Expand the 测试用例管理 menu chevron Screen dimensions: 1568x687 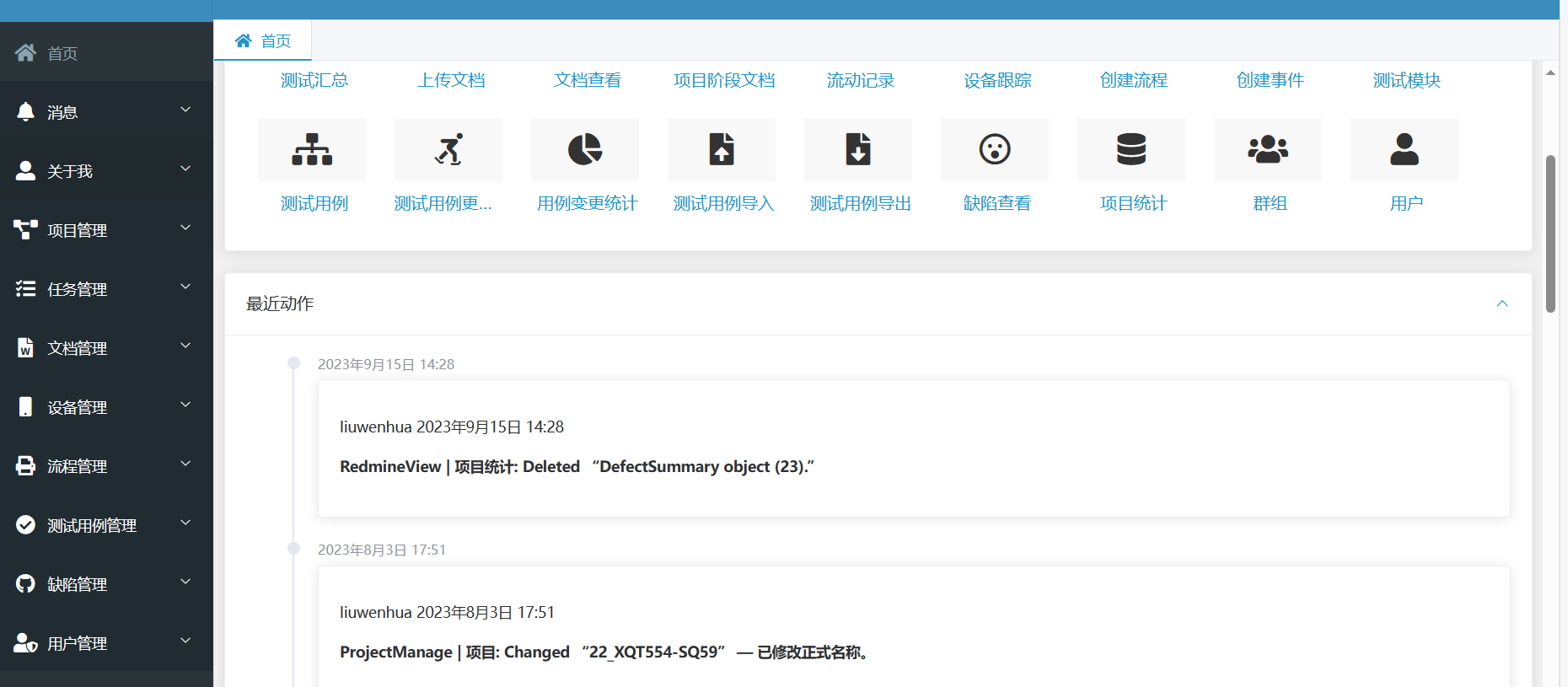(185, 523)
